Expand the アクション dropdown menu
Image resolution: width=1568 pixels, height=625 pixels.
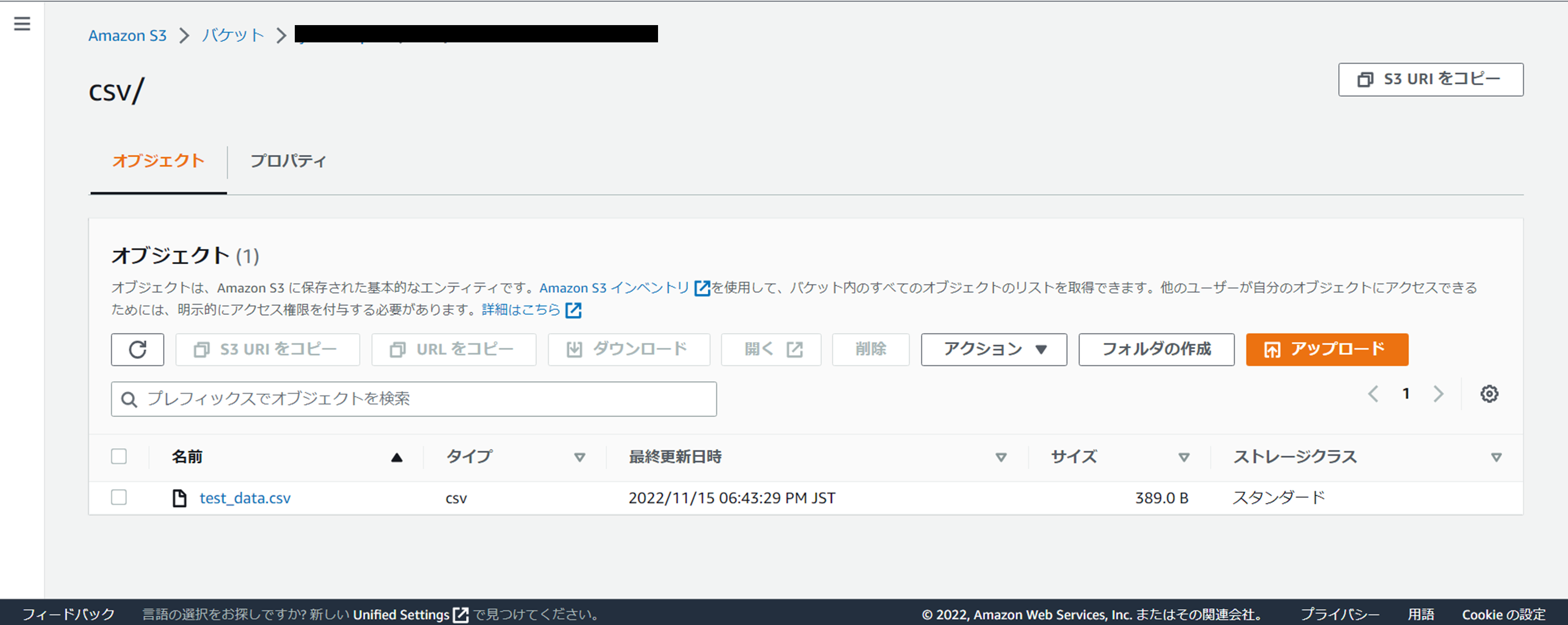click(x=994, y=350)
